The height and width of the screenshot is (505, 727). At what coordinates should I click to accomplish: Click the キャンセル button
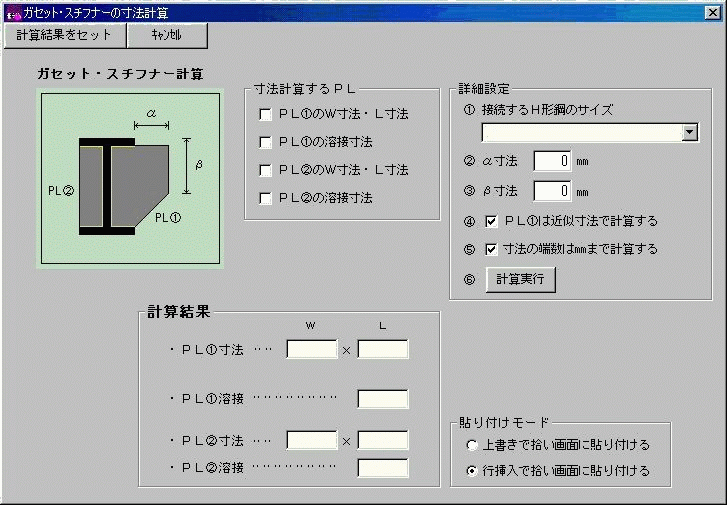(x=167, y=35)
